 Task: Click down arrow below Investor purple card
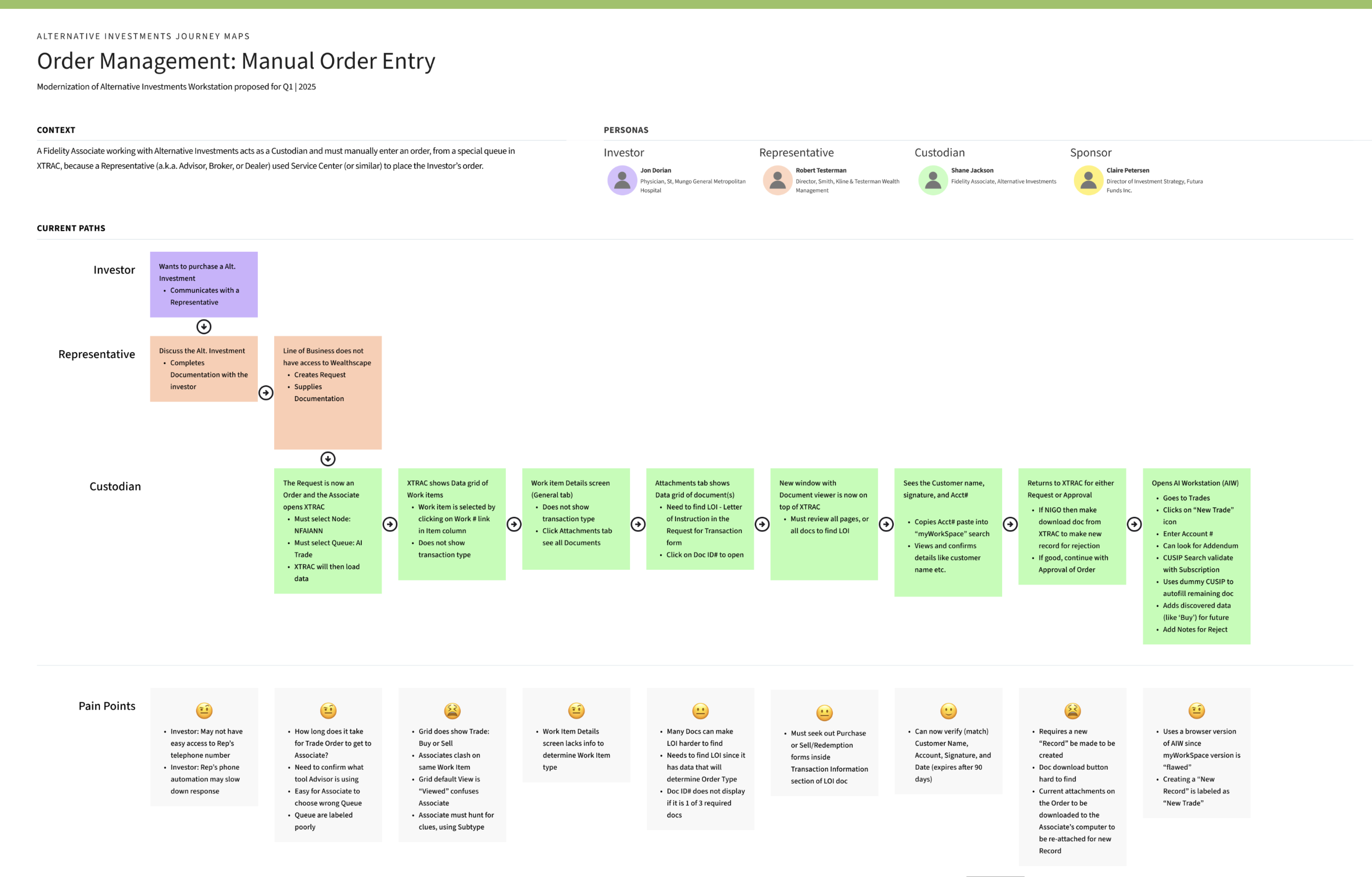203,326
